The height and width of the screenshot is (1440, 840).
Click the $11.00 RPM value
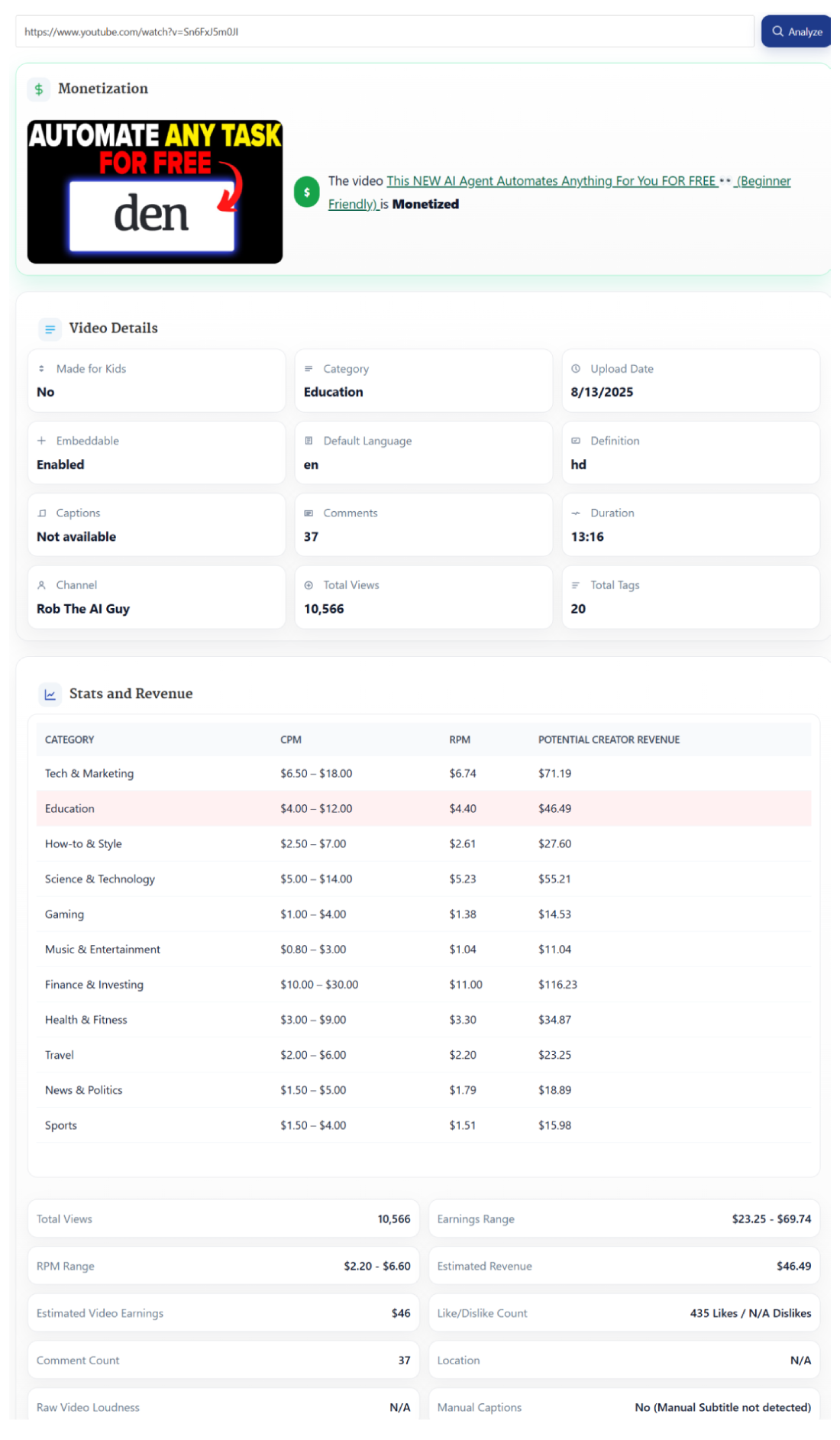click(466, 984)
